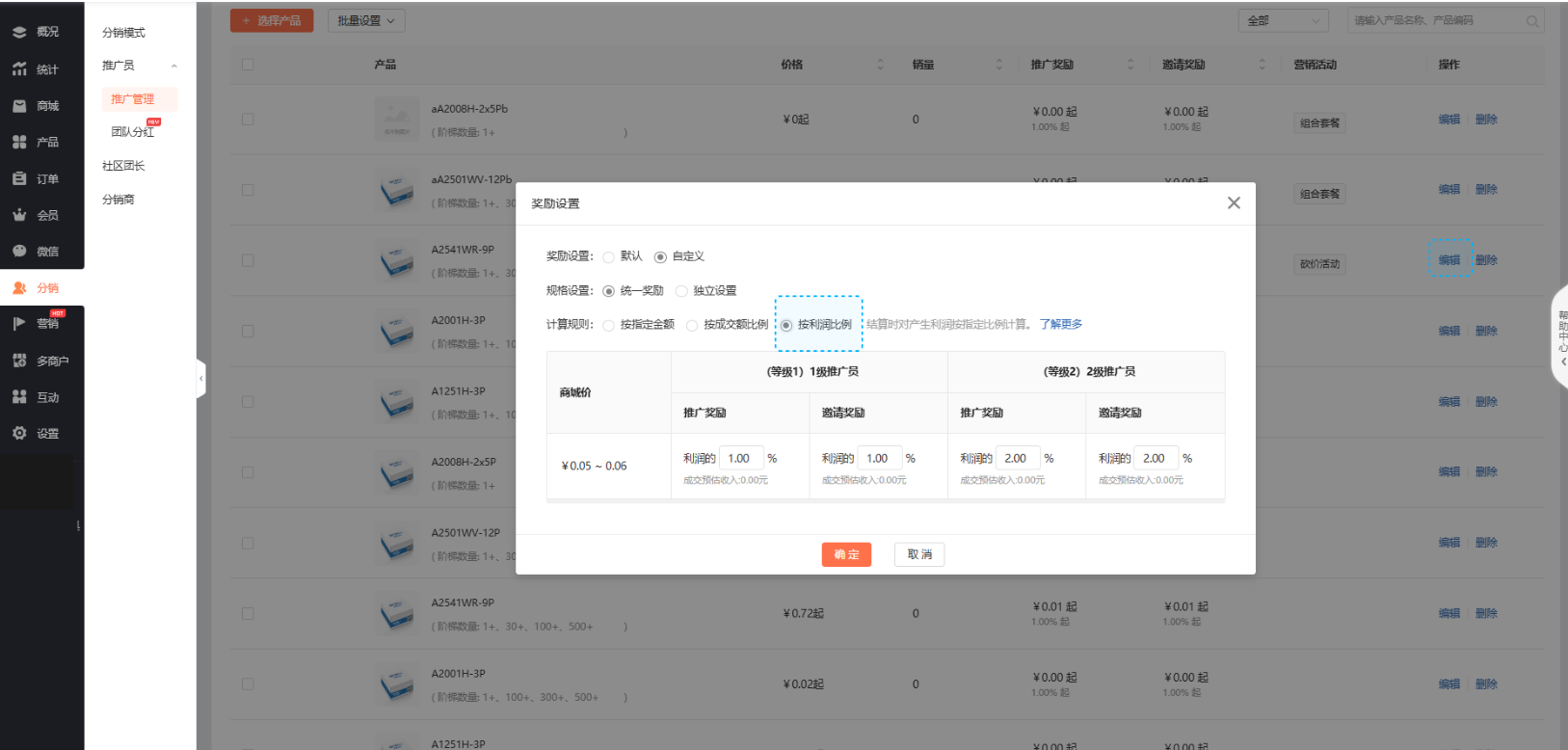Close the 奖励设置 dialog
The height and width of the screenshot is (750, 1568).
1234,203
